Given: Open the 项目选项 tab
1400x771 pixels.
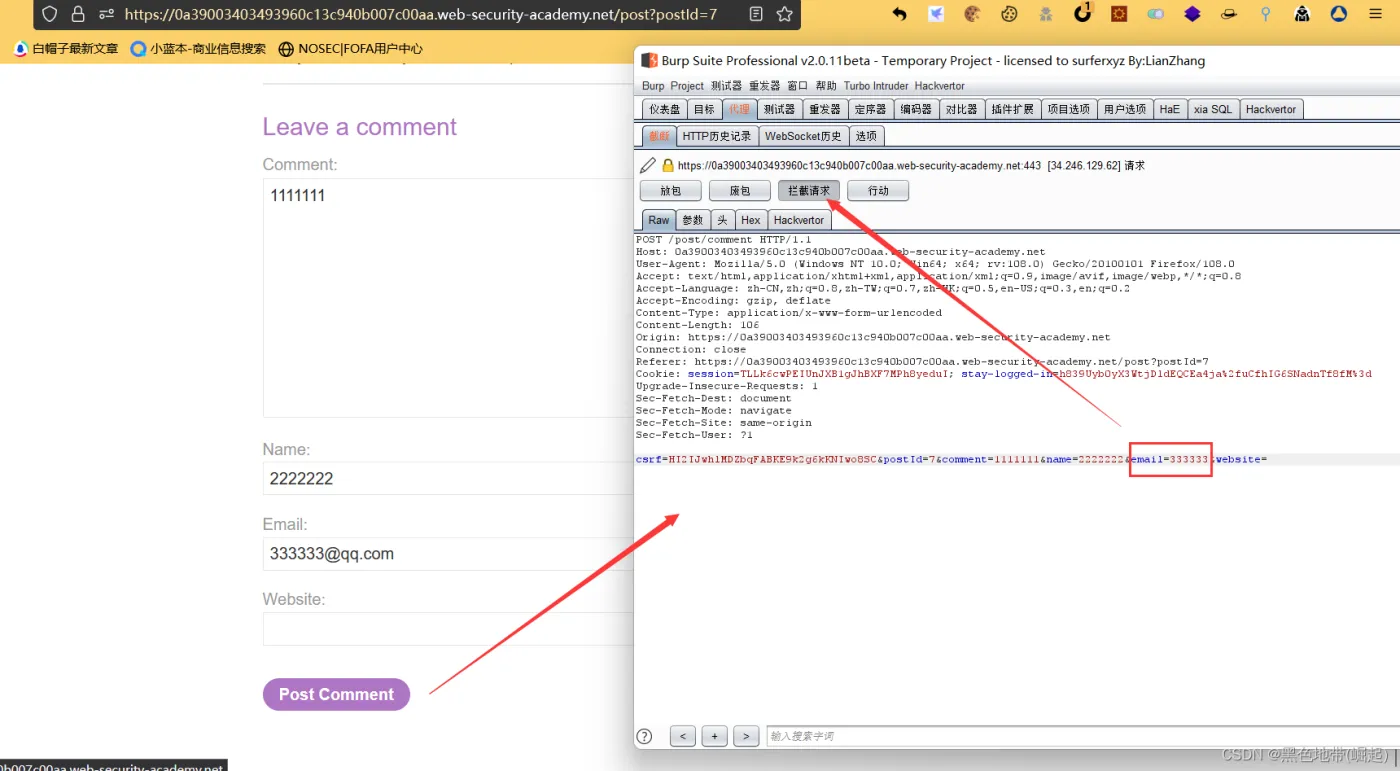Looking at the screenshot, I should [1068, 109].
